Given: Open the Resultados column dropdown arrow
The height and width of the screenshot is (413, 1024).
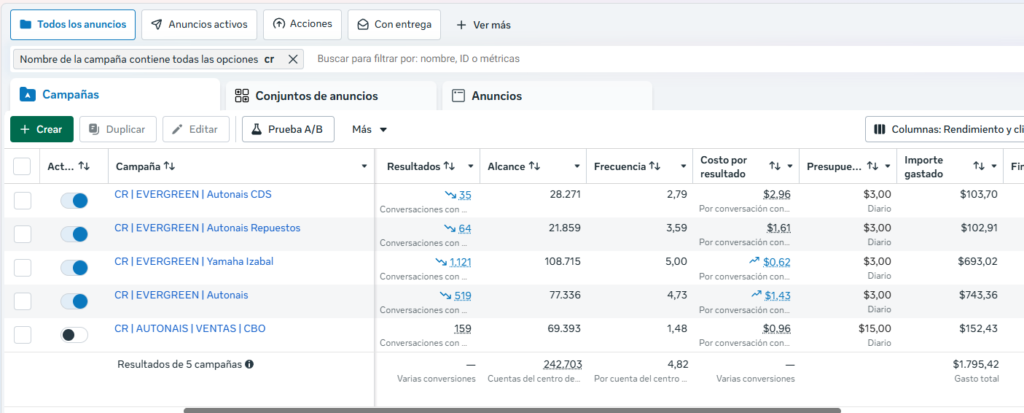Looking at the screenshot, I should [x=470, y=167].
